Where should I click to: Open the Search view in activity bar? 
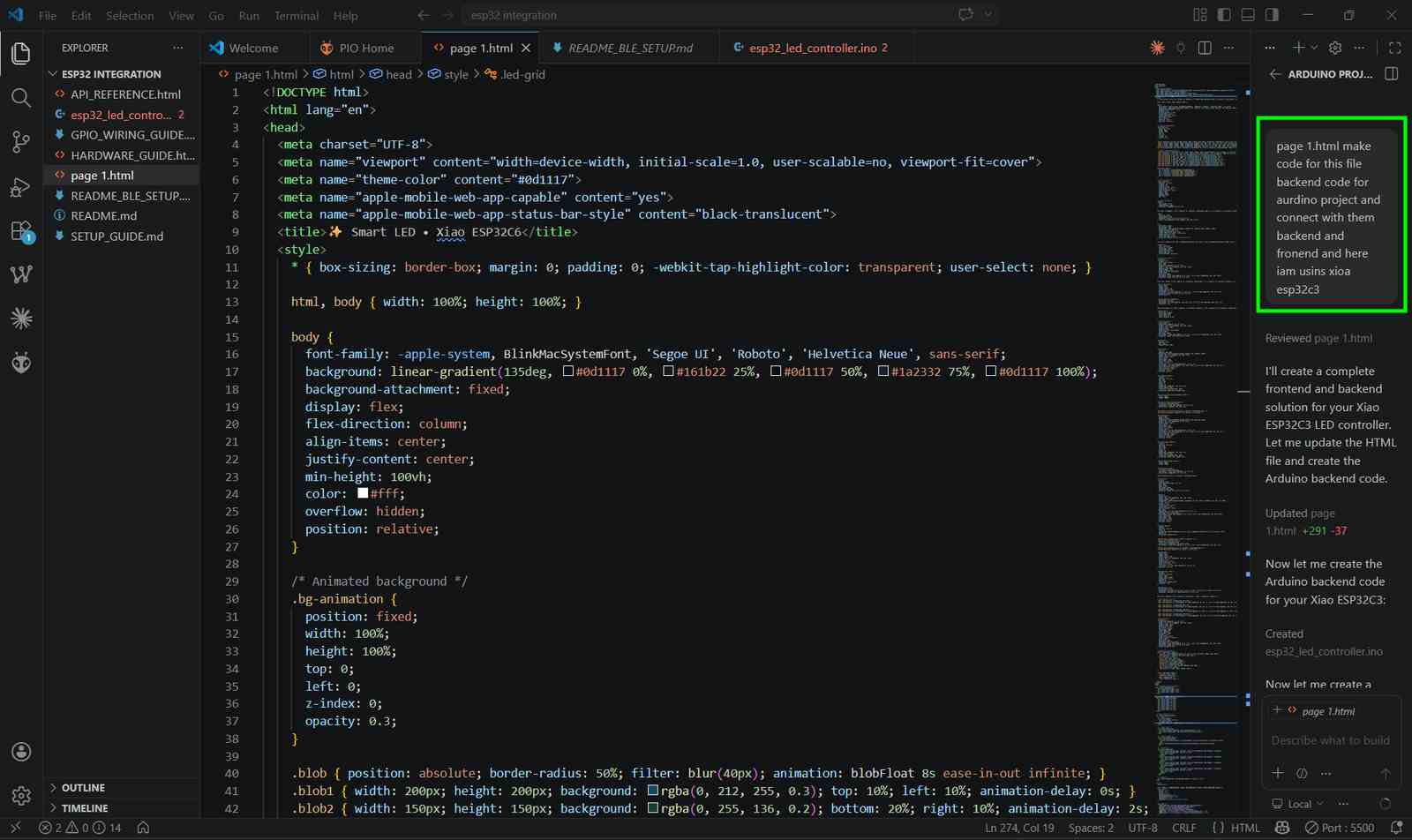click(21, 97)
